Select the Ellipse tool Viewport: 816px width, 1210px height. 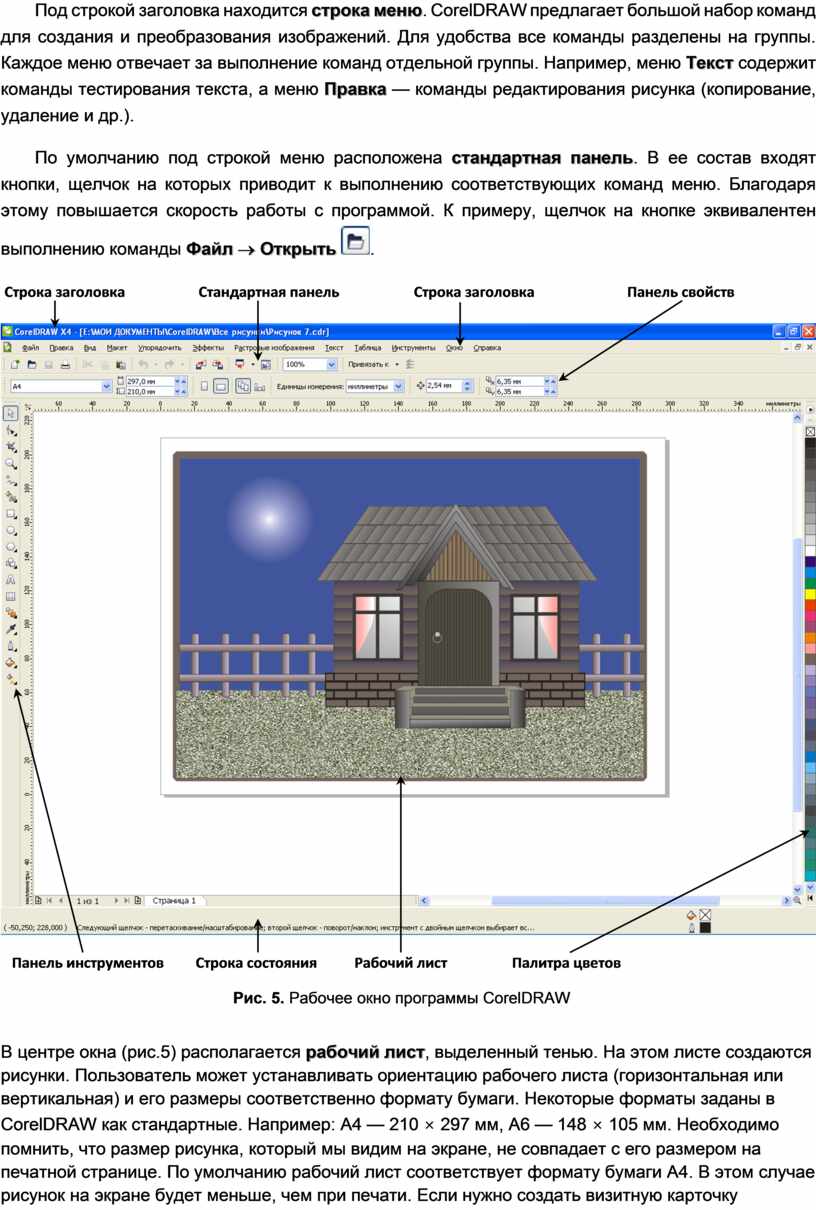click(x=11, y=530)
